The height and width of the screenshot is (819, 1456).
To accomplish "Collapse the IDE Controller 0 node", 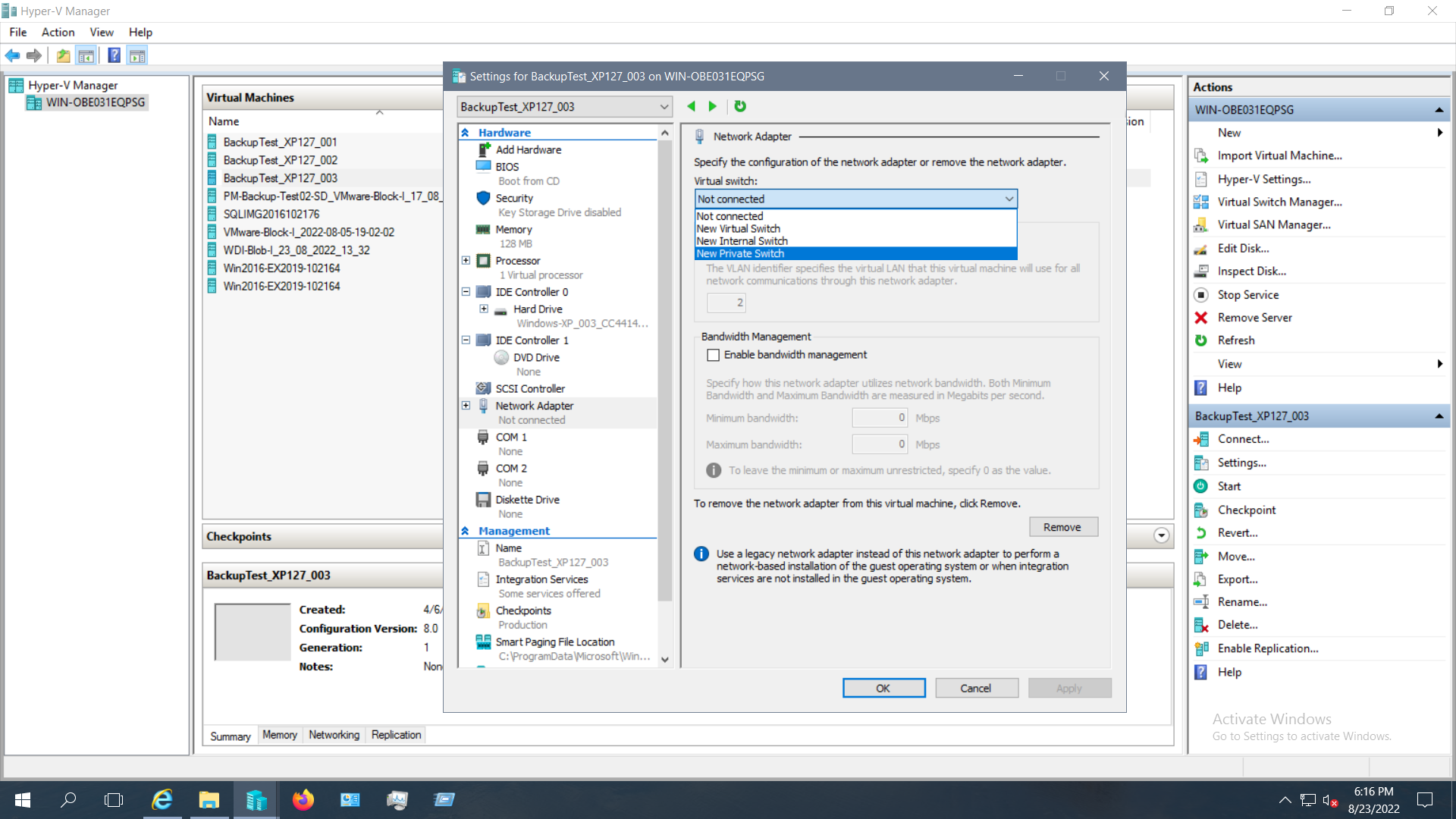I will pos(466,291).
